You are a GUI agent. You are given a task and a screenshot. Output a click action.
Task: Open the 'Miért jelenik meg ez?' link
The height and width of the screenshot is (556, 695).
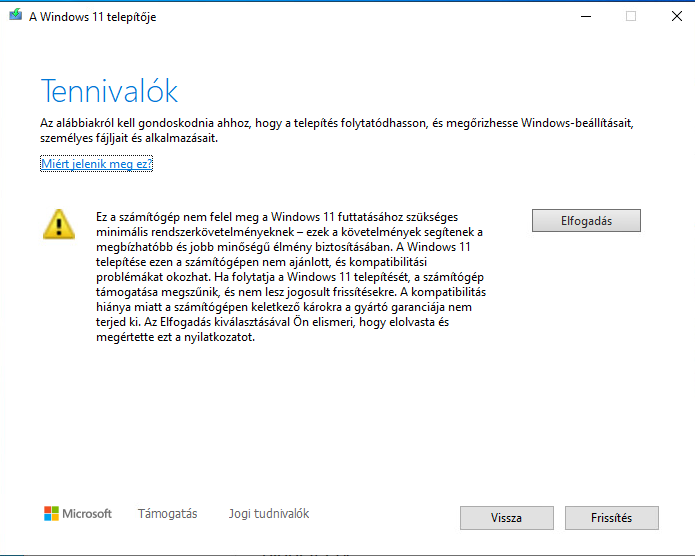97,164
